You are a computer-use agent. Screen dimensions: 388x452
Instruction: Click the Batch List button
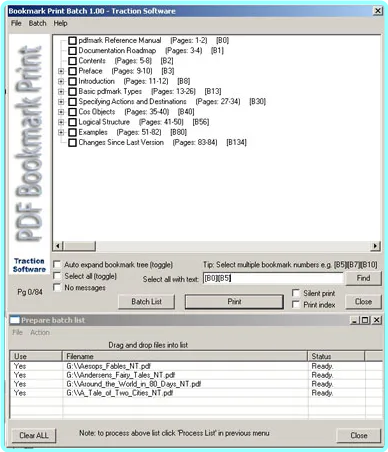point(146,302)
